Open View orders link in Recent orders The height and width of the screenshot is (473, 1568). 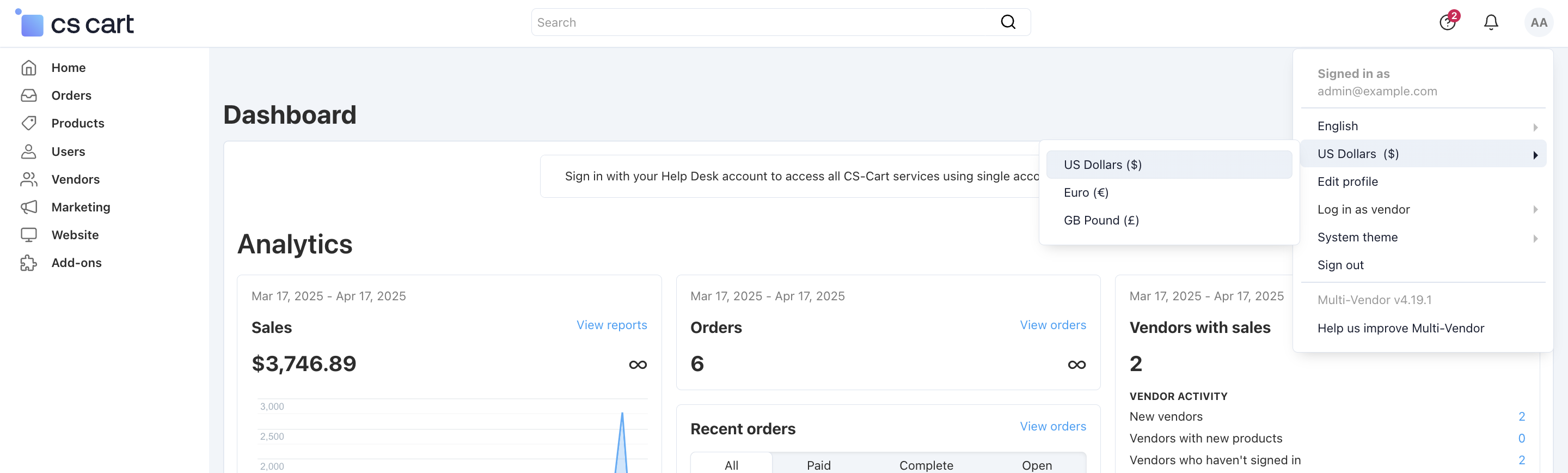pyautogui.click(x=1053, y=426)
